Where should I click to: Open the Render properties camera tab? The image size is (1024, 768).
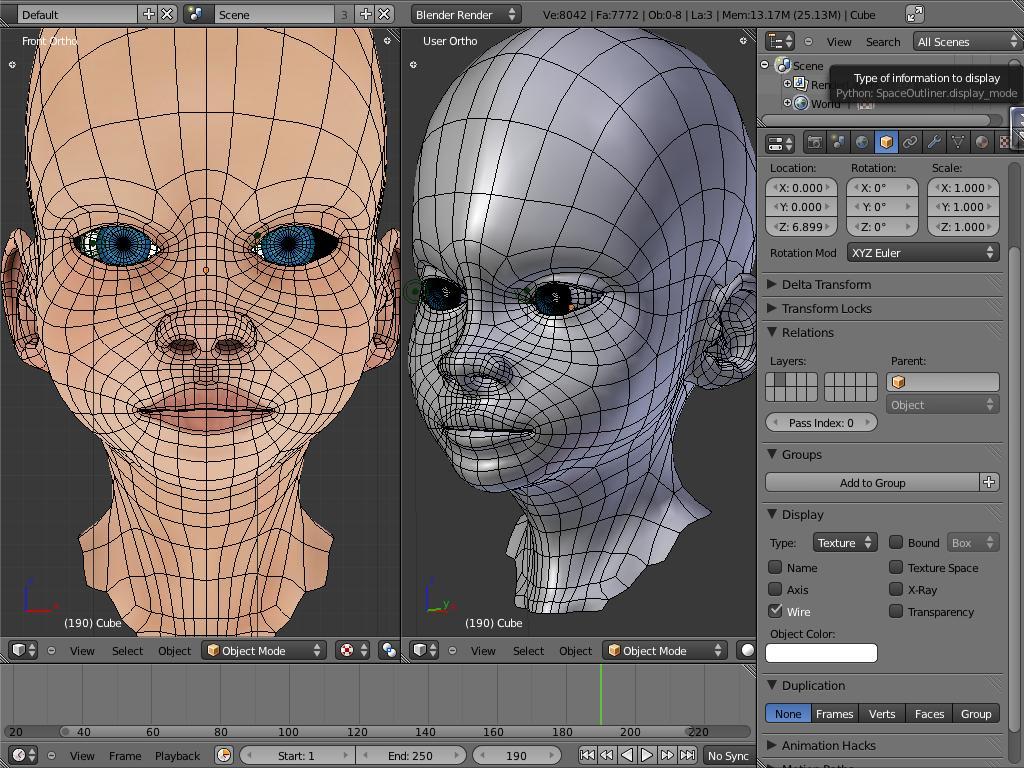click(x=814, y=143)
